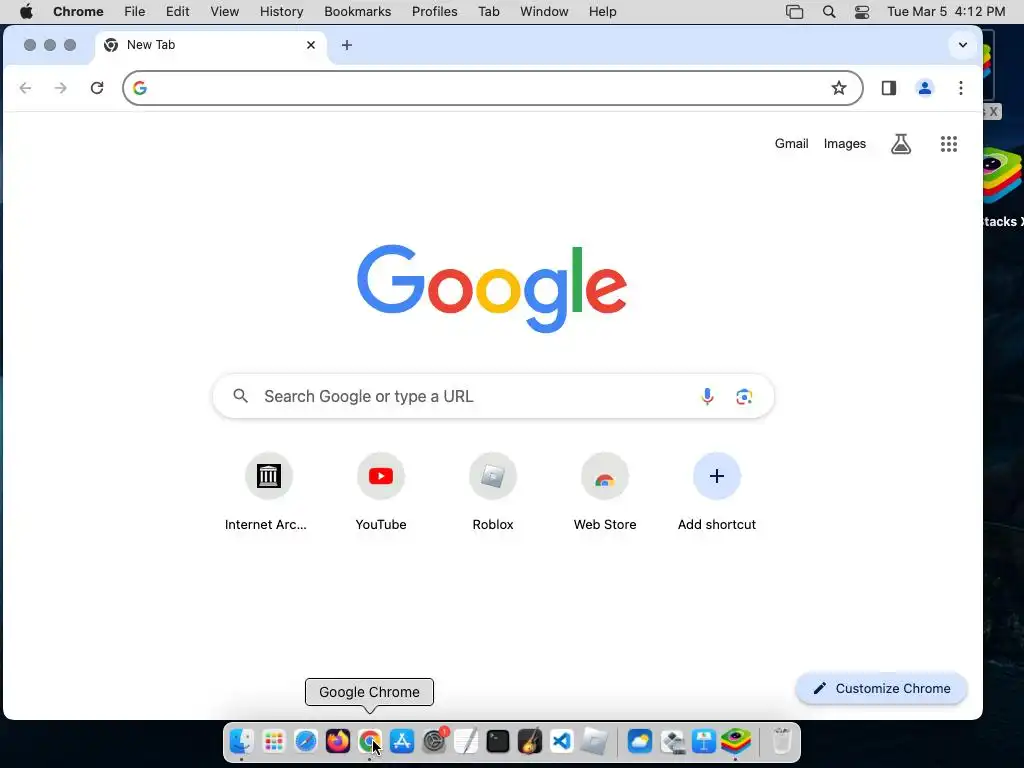The image size is (1024, 768).
Task: Launch Terminal from the Dock
Action: 498,741
